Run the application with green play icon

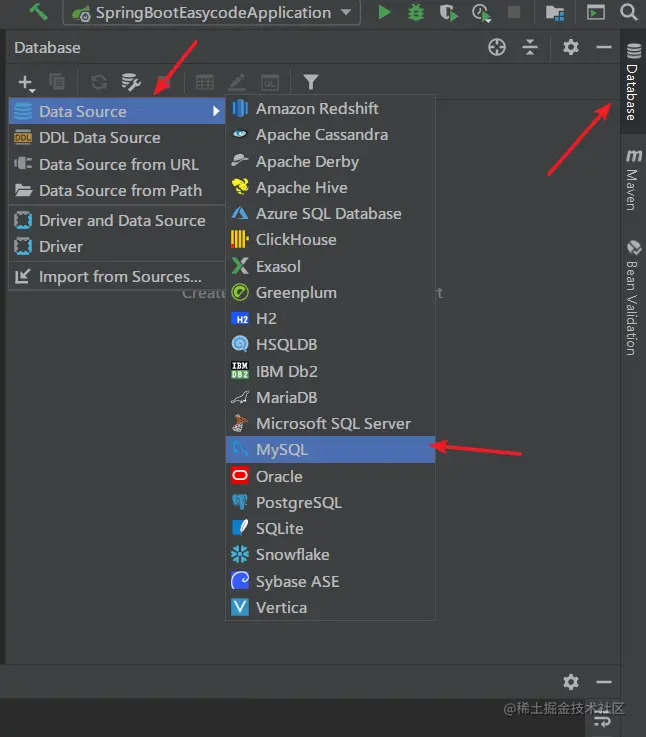pos(384,12)
